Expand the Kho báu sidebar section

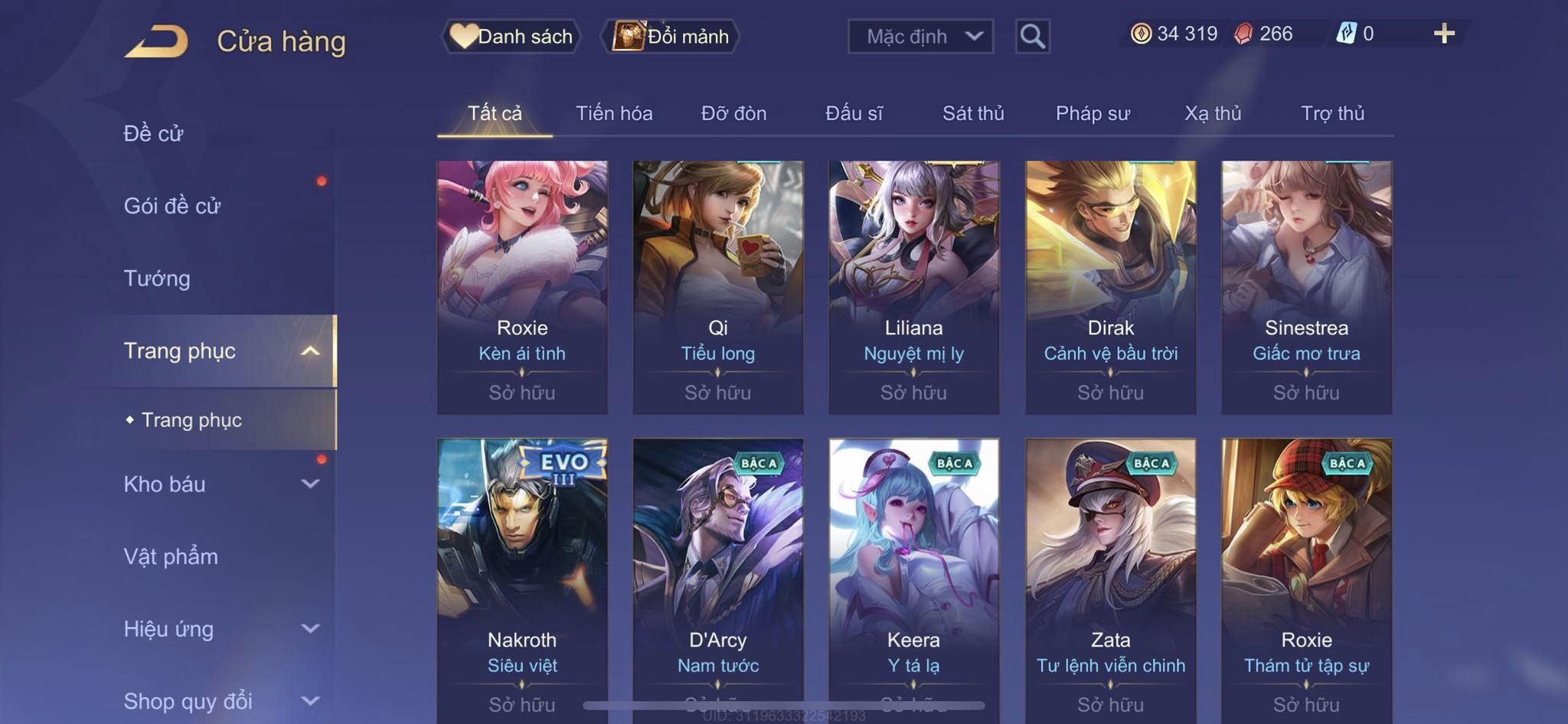(x=310, y=484)
